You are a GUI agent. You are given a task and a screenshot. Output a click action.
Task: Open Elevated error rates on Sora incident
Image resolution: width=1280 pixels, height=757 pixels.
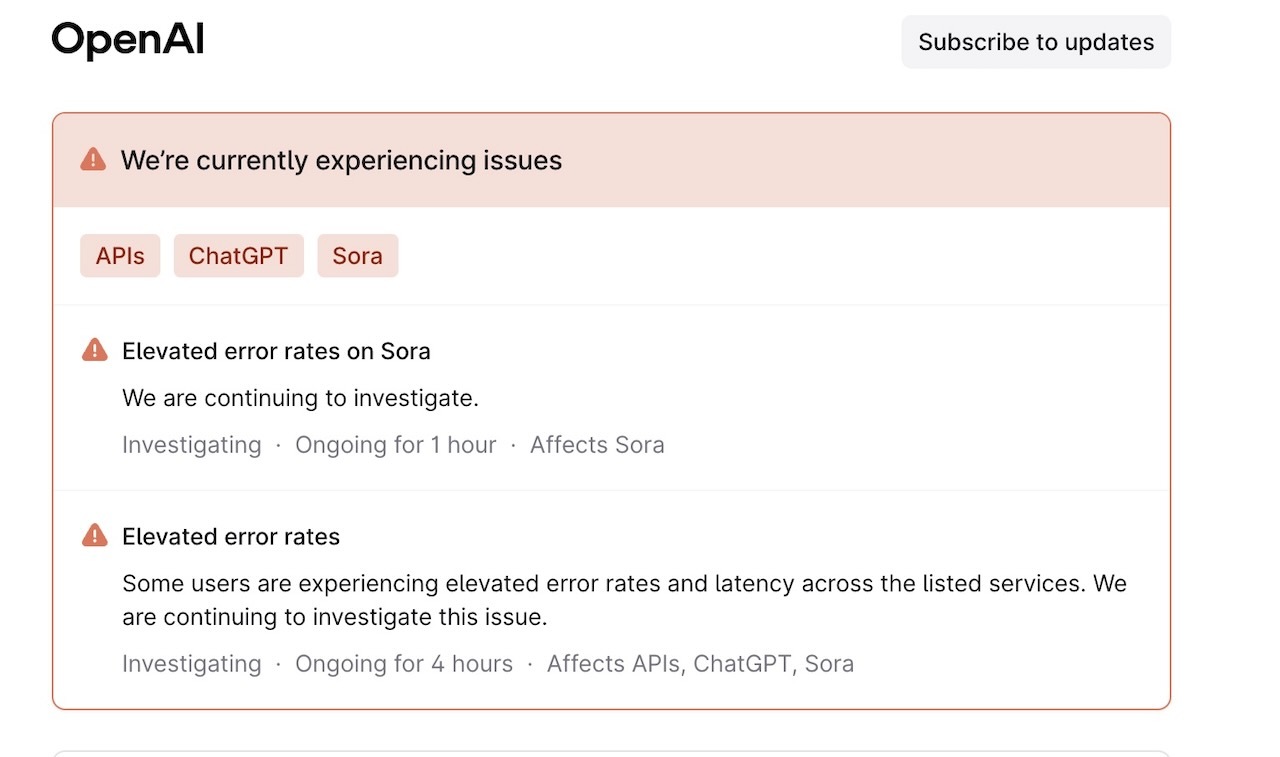(x=276, y=351)
